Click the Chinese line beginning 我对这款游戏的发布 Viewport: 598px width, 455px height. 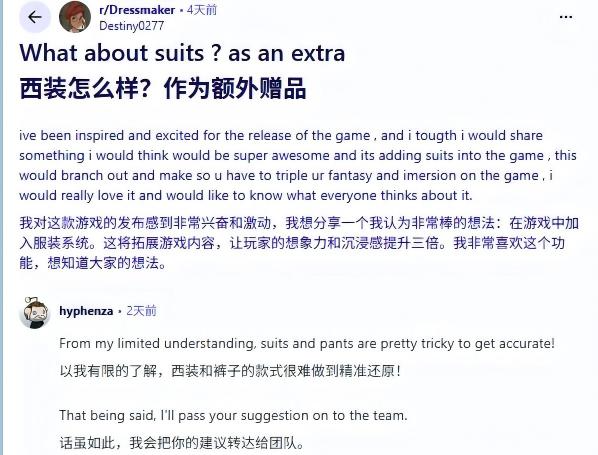click(x=299, y=223)
